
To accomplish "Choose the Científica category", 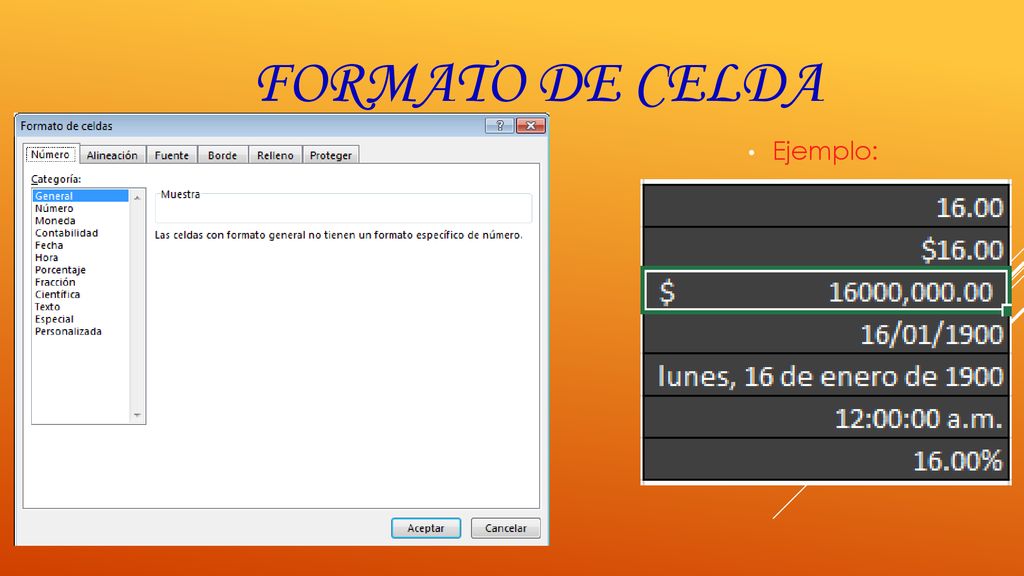I will click(x=80, y=295).
